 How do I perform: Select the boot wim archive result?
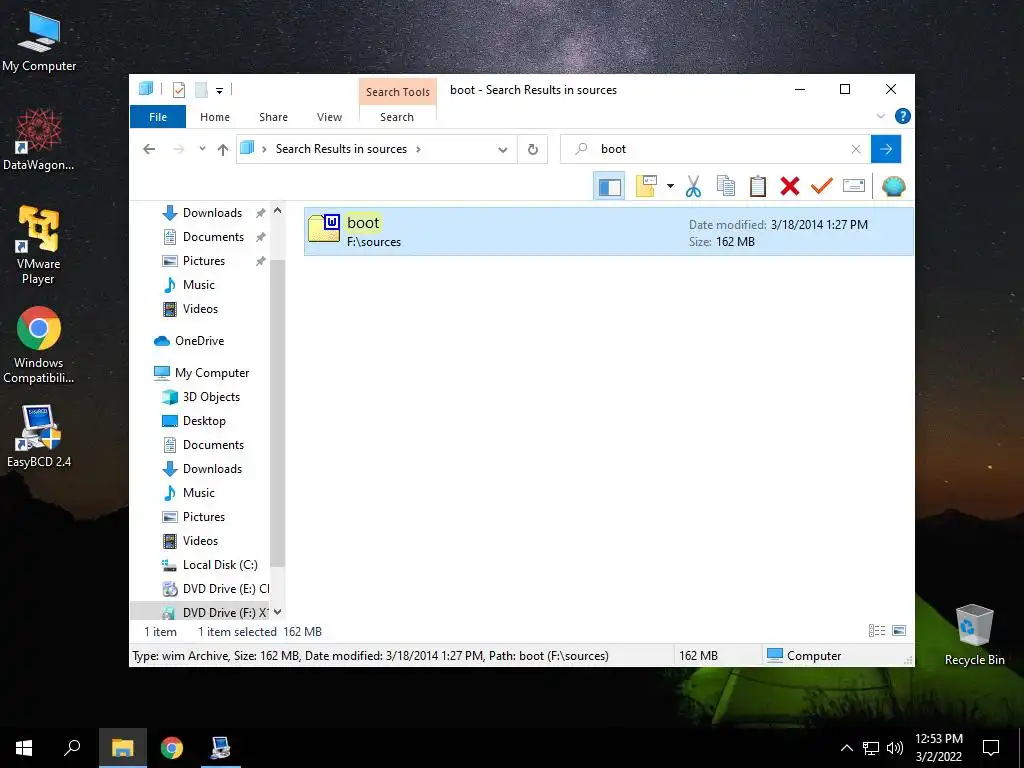(x=609, y=232)
